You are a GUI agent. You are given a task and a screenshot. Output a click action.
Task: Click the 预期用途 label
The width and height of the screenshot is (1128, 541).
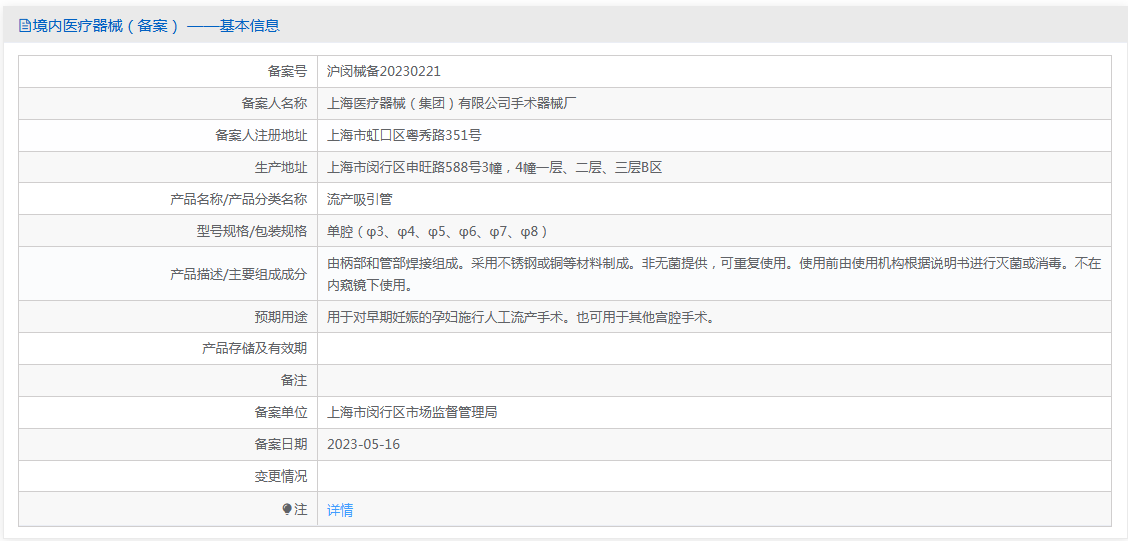pyautogui.click(x=281, y=317)
